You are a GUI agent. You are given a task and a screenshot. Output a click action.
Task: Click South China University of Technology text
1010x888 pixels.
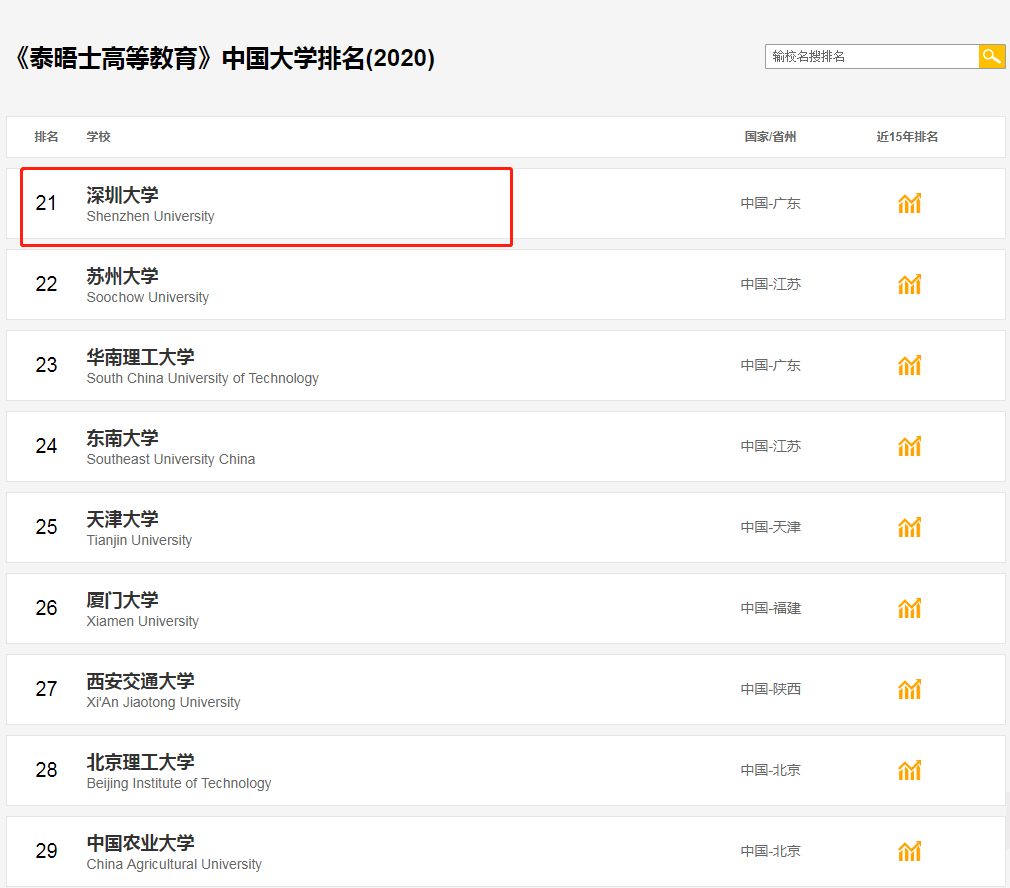click(202, 379)
